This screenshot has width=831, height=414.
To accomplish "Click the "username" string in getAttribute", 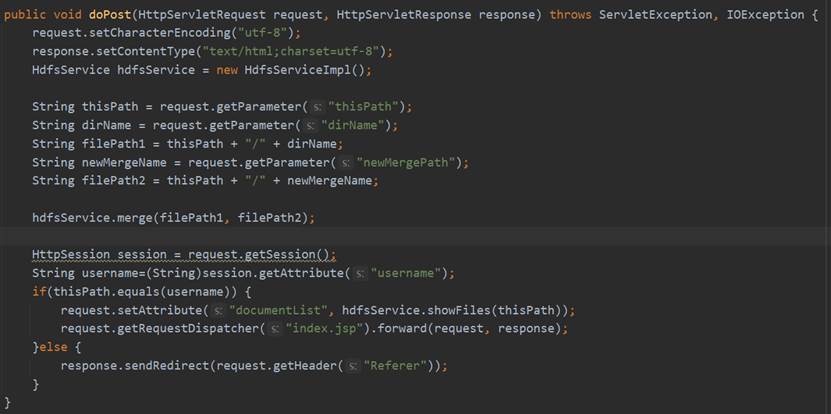I will click(406, 273).
